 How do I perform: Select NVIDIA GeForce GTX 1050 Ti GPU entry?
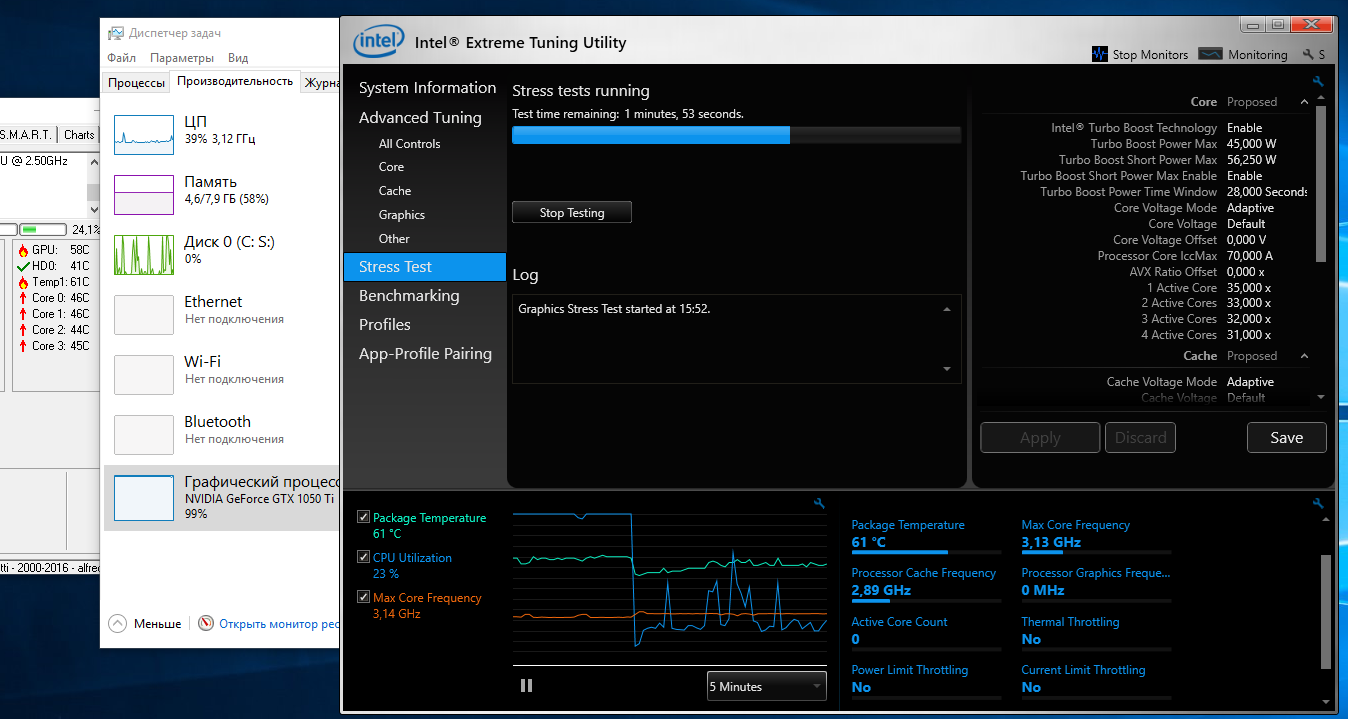click(x=220, y=497)
